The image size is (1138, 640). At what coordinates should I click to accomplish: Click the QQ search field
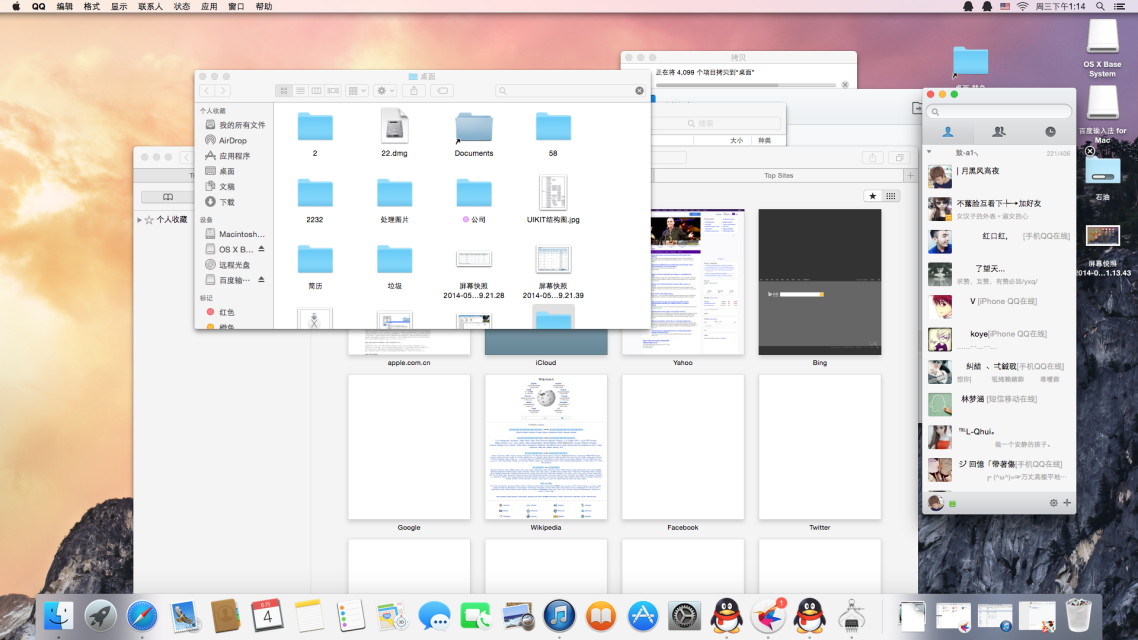(x=999, y=112)
